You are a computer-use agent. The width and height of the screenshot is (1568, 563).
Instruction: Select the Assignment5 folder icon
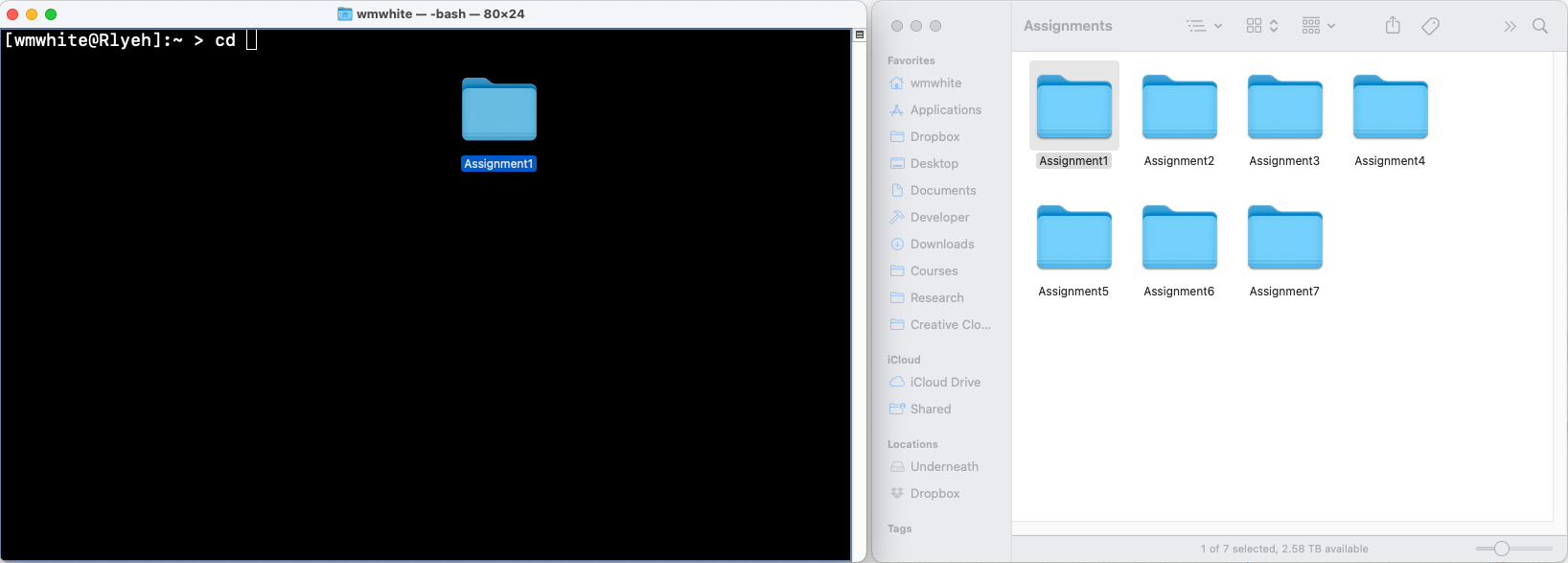click(x=1073, y=238)
